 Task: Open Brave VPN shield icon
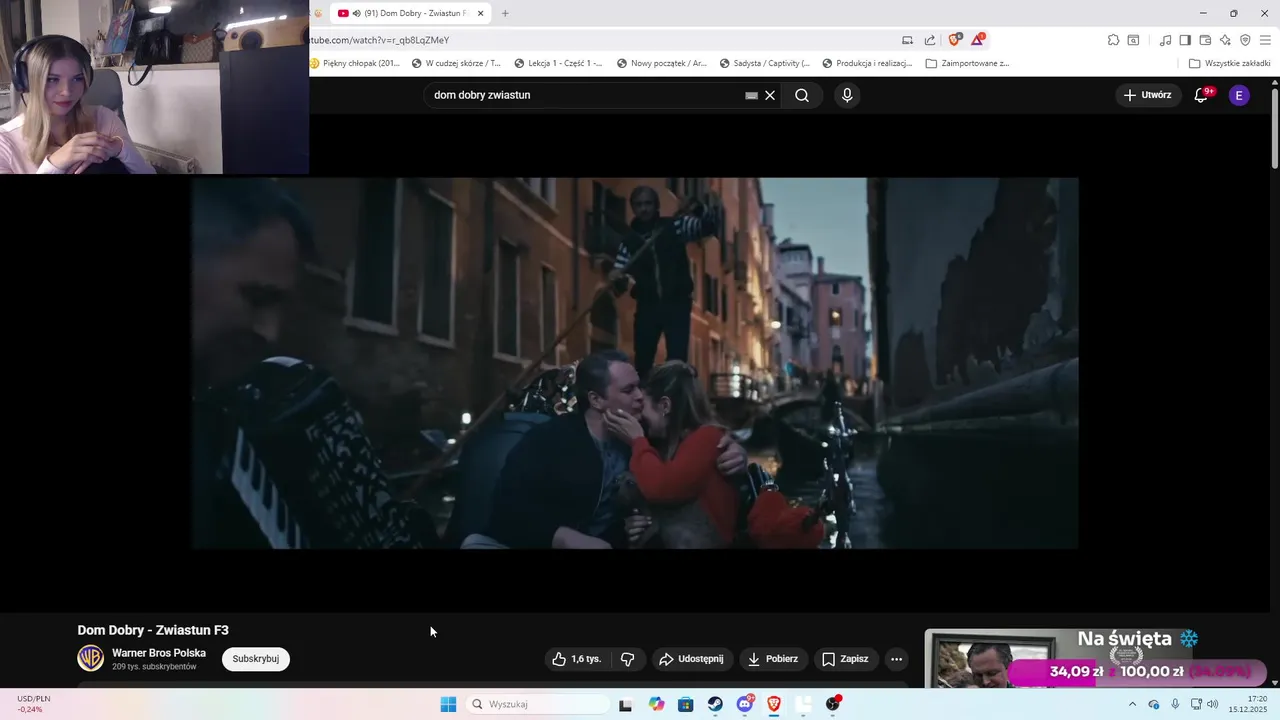(x=1245, y=40)
